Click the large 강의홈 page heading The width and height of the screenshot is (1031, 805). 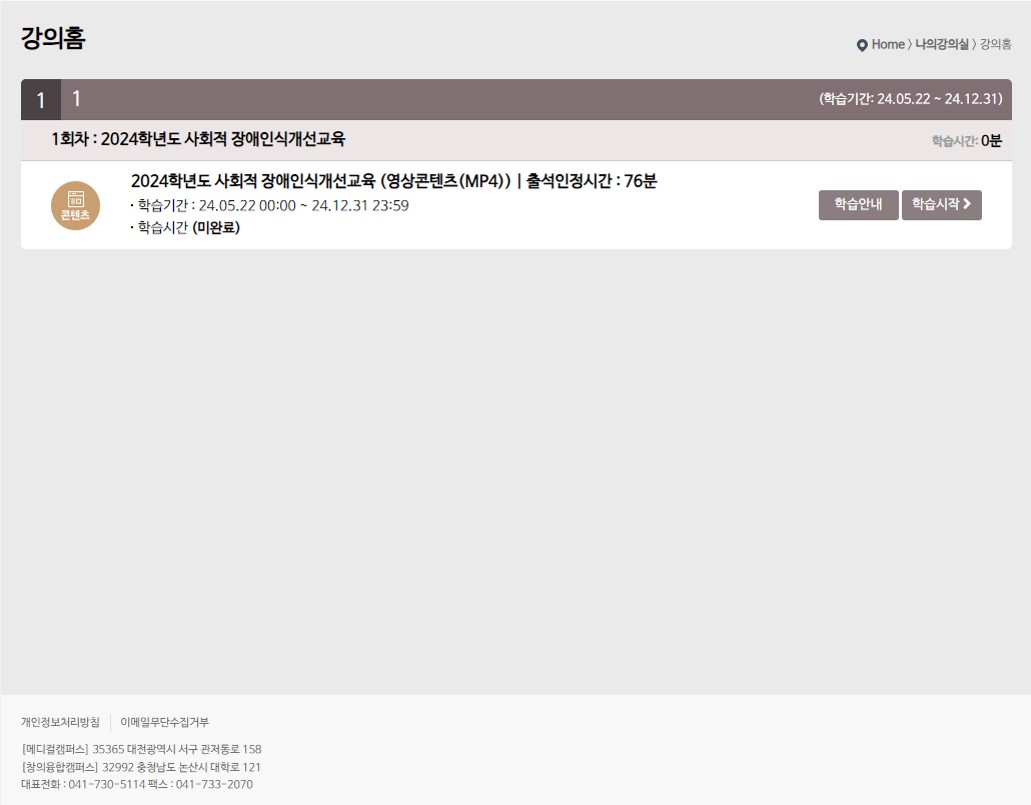pos(53,39)
